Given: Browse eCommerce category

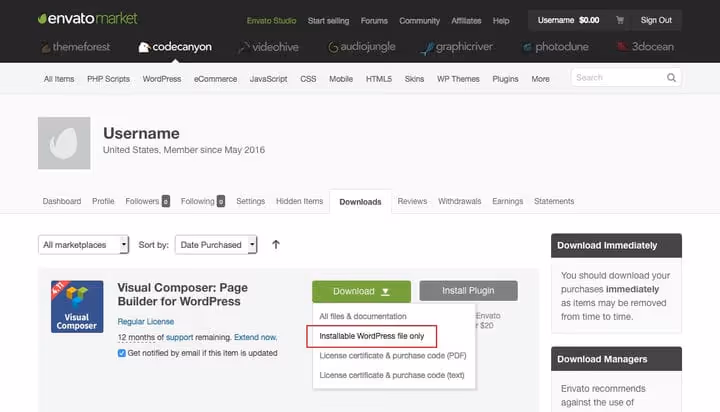Looking at the screenshot, I should (215, 79).
